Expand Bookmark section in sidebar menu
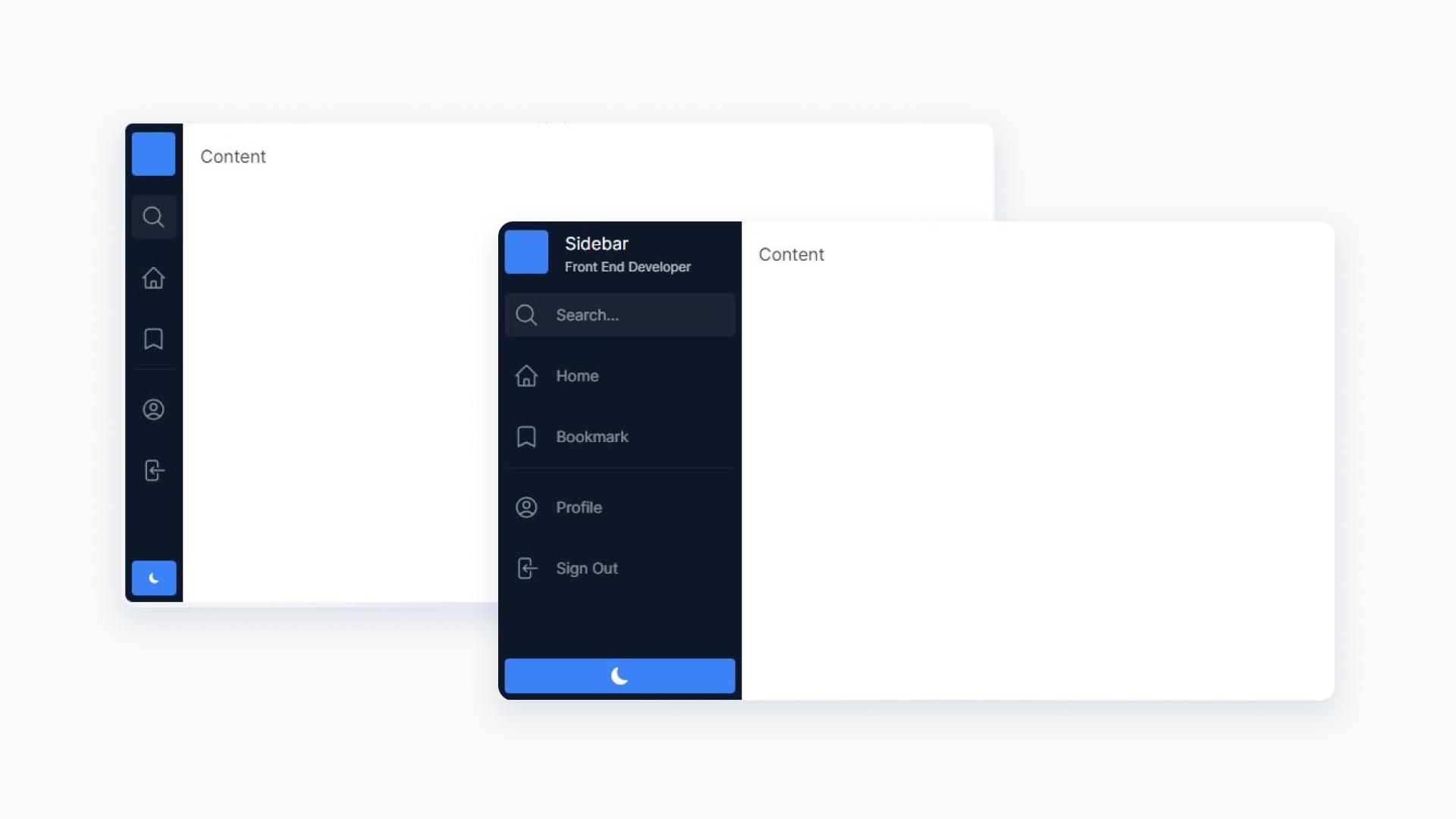 tap(619, 437)
